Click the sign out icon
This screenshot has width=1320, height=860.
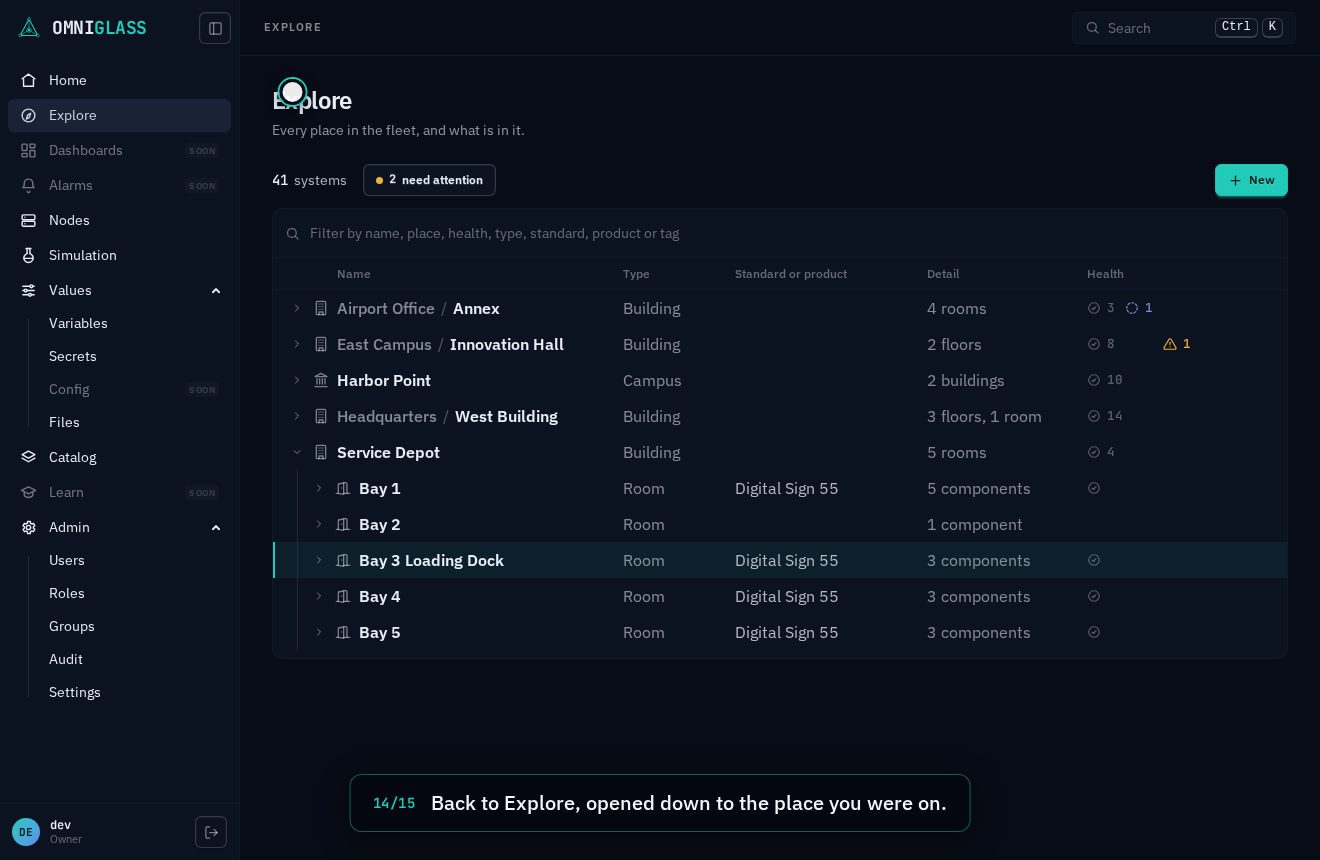[x=211, y=832]
